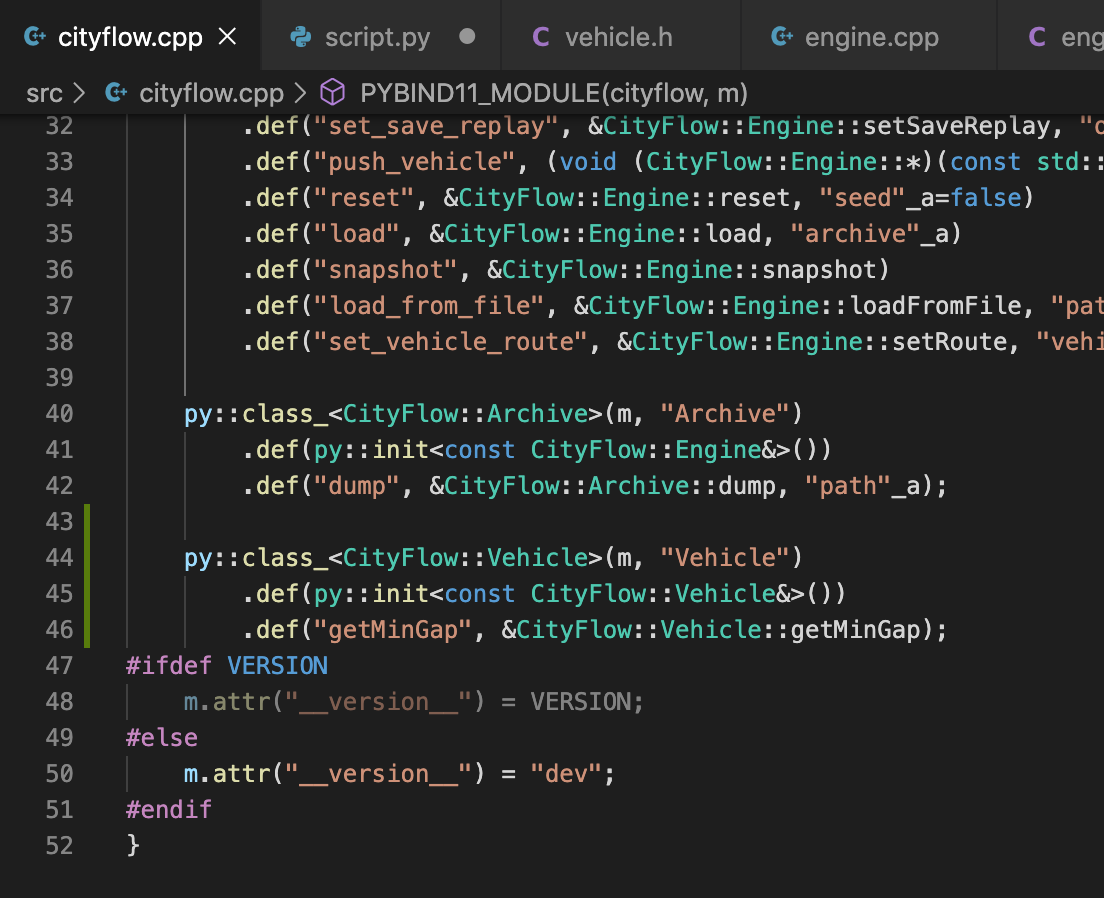Select the cityflow.cpp tab
Image resolution: width=1104 pixels, height=898 pixels.
pyautogui.click(x=130, y=36)
